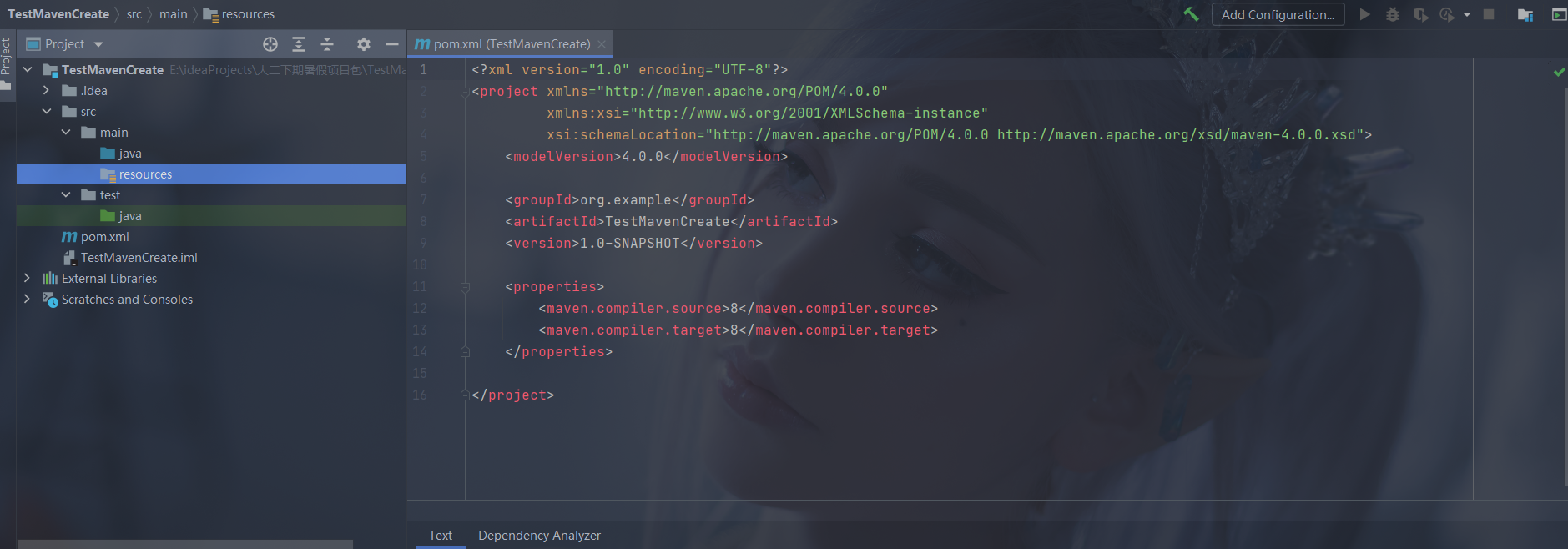Click the green inspection checkmark in the editor
This screenshot has height=549, width=1568.
pos(1559,72)
